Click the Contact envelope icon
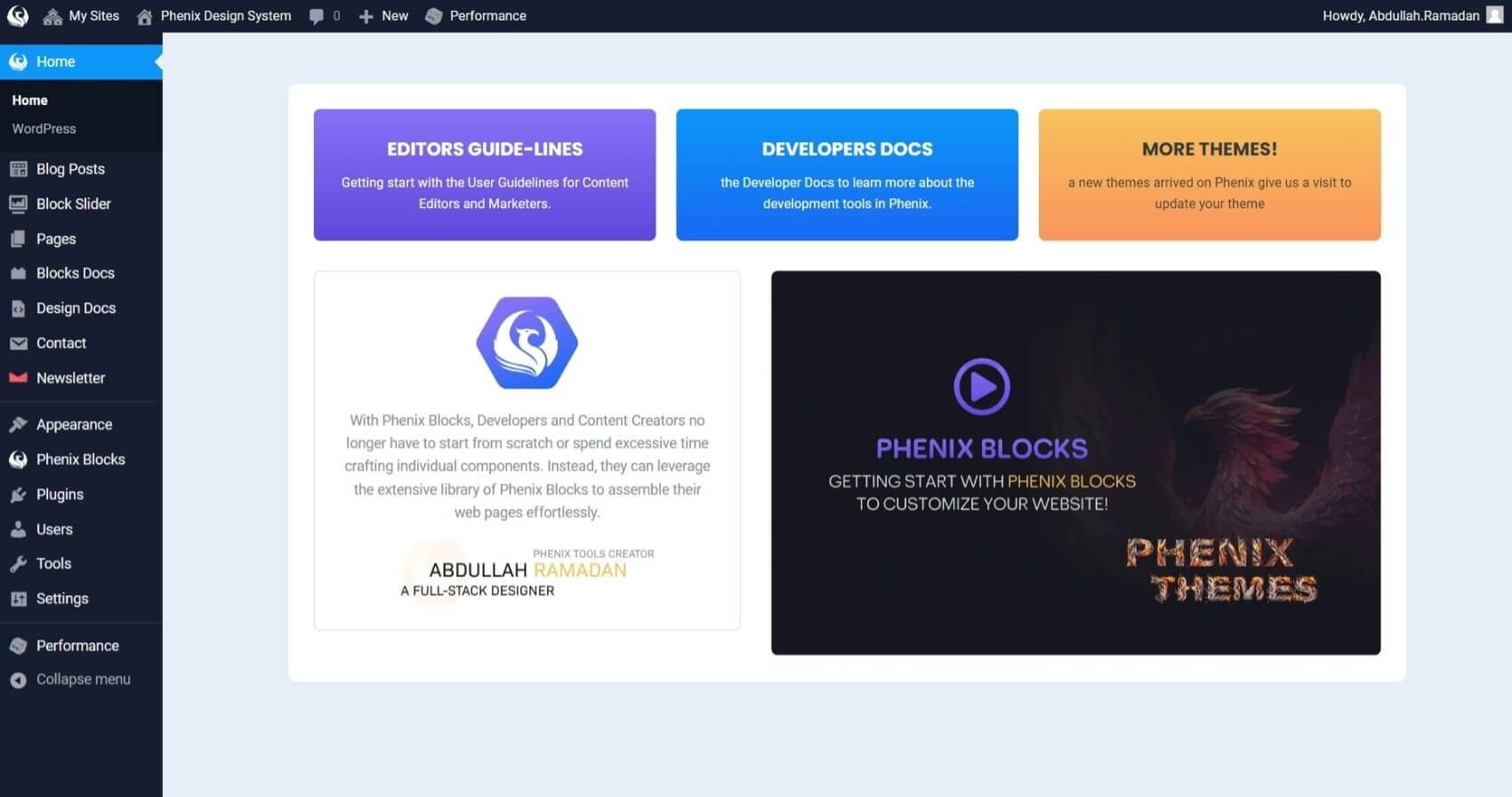The width and height of the screenshot is (1512, 797). click(x=19, y=342)
